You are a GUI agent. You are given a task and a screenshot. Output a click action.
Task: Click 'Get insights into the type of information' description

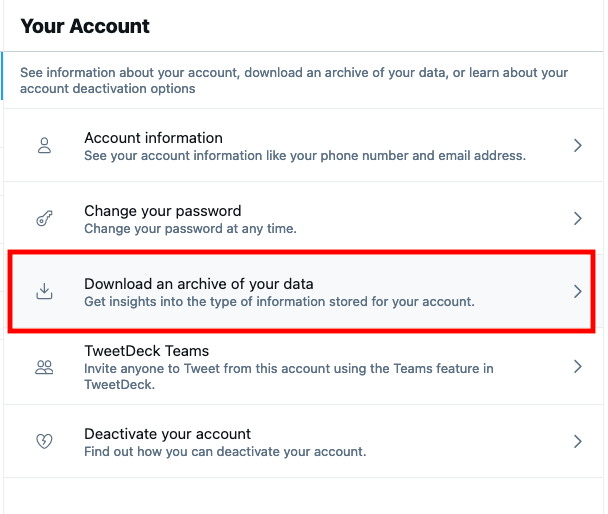click(280, 301)
